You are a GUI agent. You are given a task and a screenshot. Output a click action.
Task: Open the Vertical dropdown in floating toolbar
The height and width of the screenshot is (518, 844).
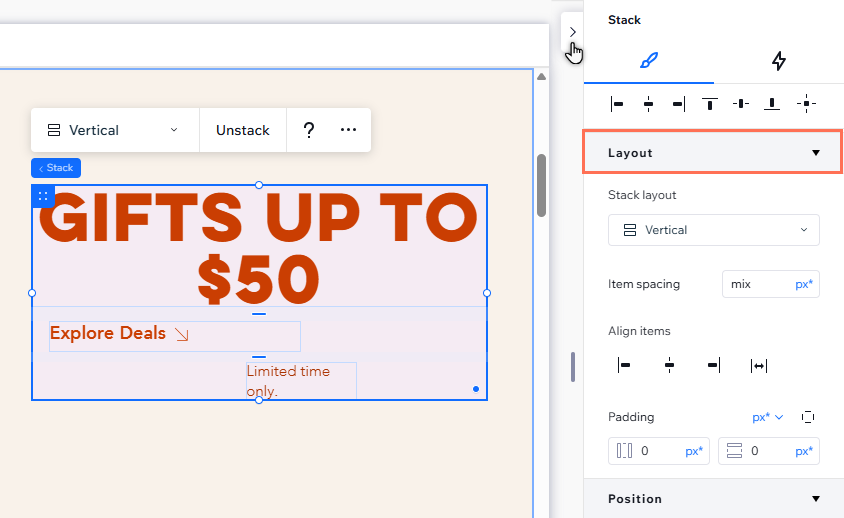point(115,130)
